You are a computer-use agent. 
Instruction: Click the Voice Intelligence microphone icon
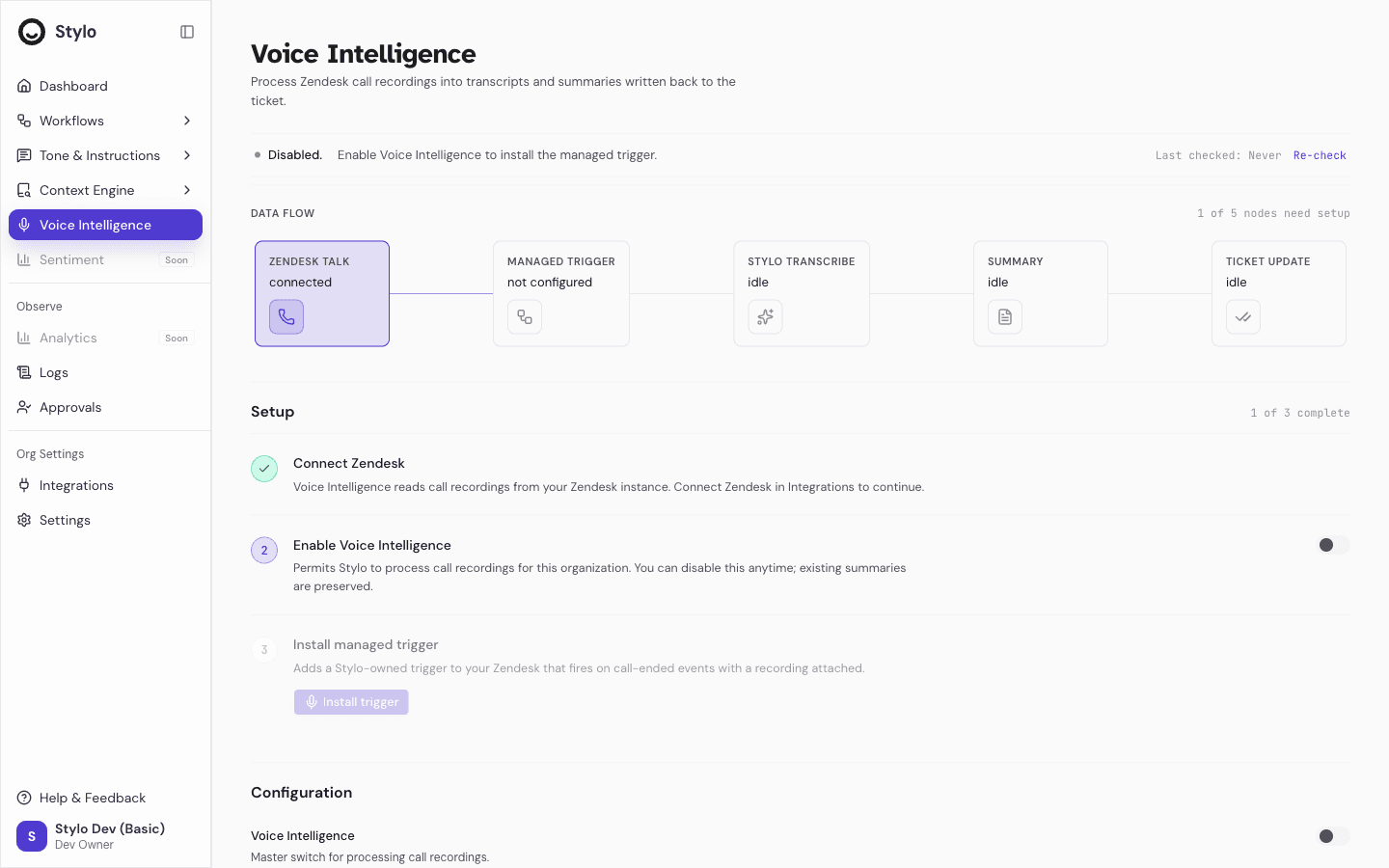[x=24, y=225]
